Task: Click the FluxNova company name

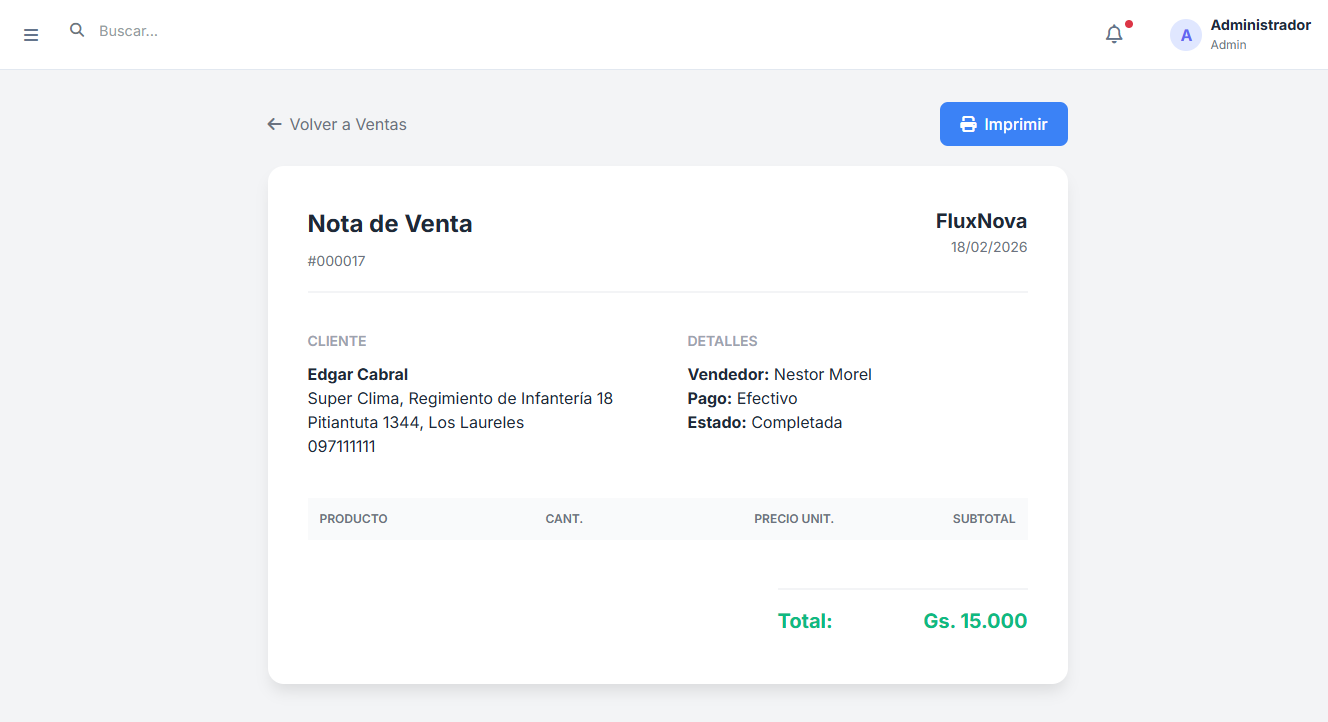Action: pyautogui.click(x=980, y=221)
